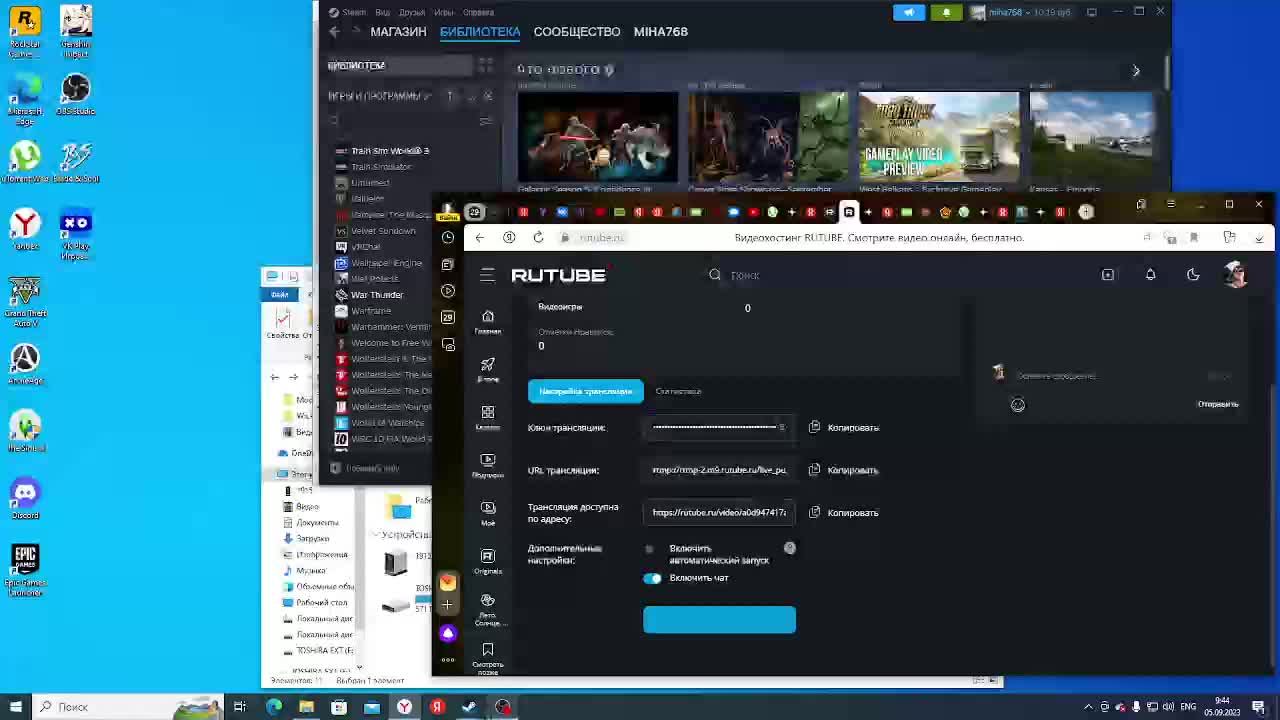Show next items in Steam What's New
This screenshot has height=720, width=1280.
pos(1136,71)
